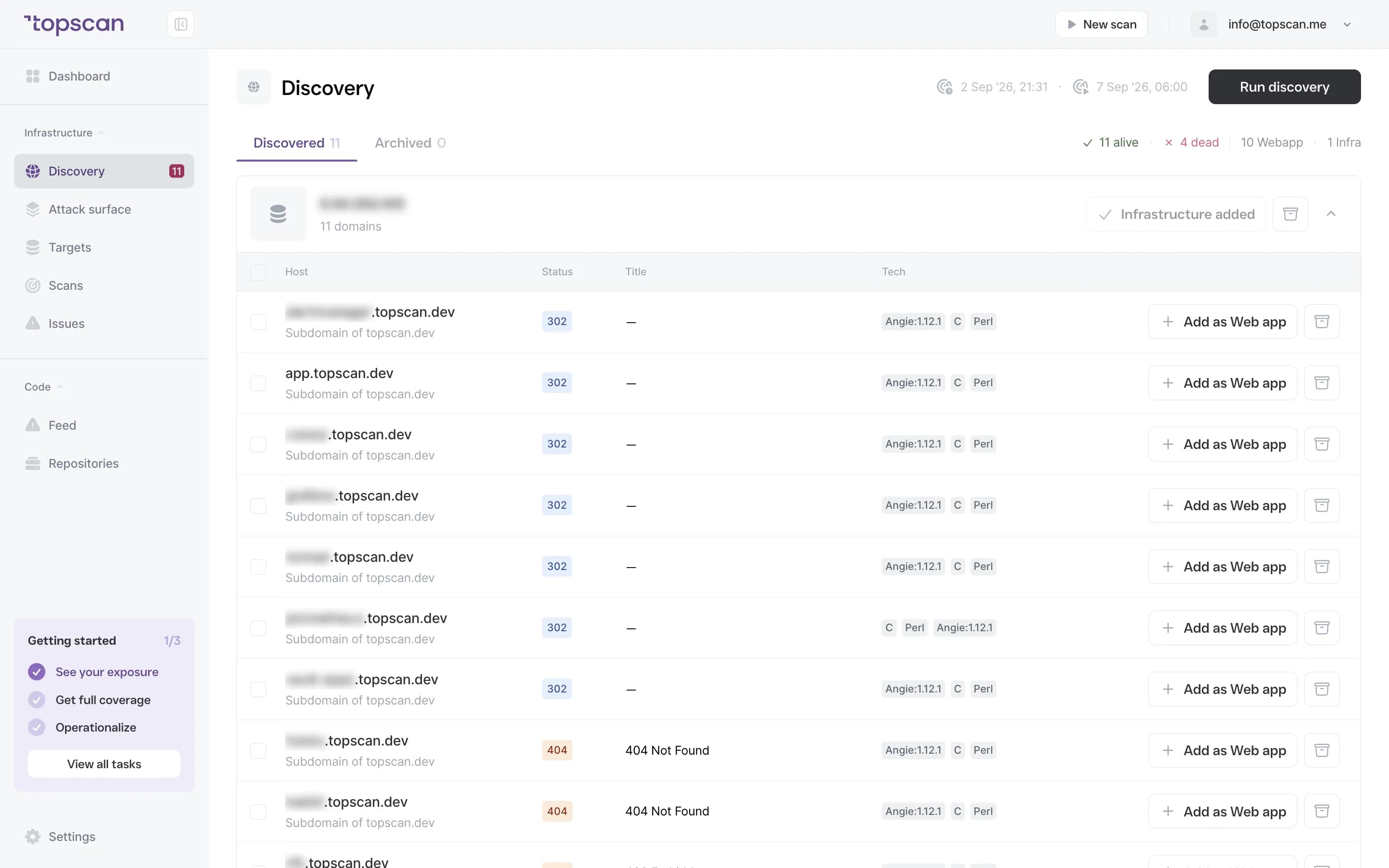Select checkbox of the C Perl Angie tech row
Screen dimensions: 1389x868
[259, 628]
